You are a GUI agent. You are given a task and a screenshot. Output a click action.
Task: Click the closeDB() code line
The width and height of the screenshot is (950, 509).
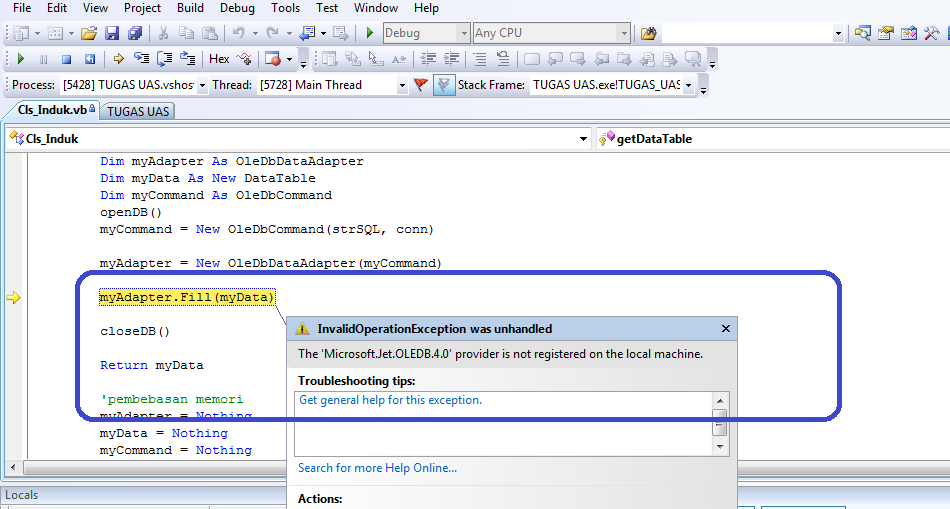135,331
